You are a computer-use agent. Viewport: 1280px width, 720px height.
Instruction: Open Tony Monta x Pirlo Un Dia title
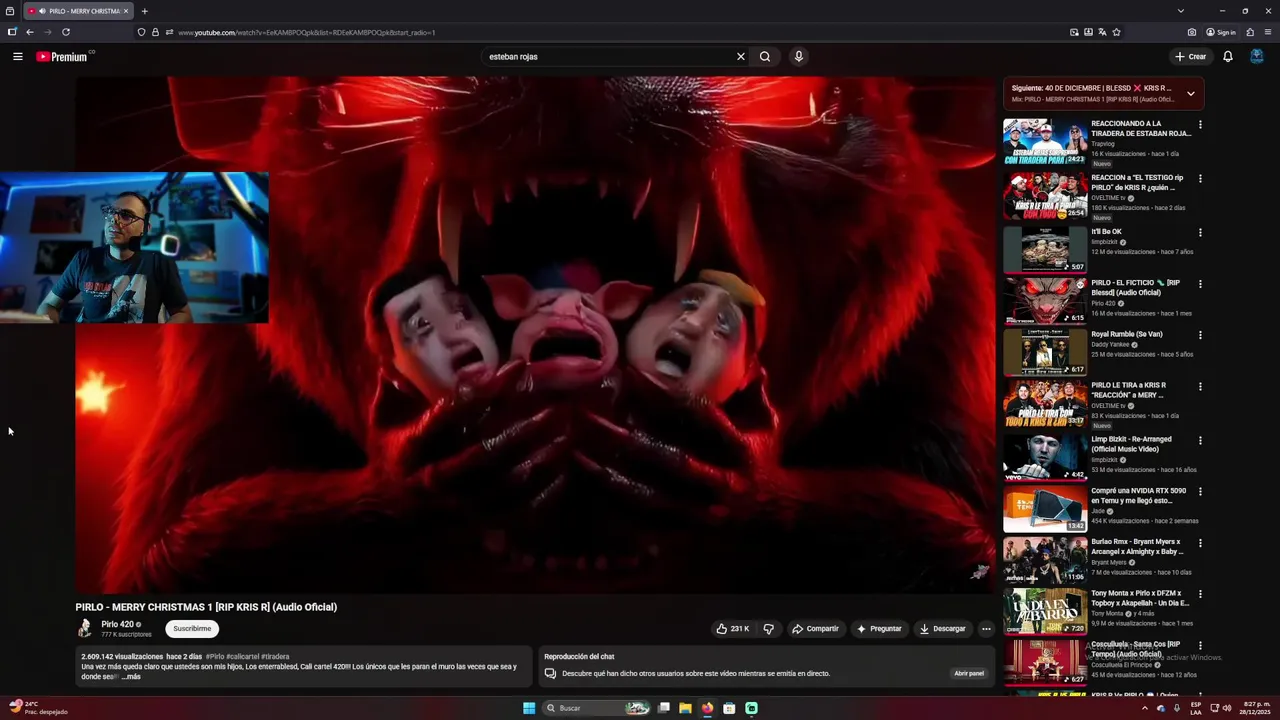tap(1140, 598)
